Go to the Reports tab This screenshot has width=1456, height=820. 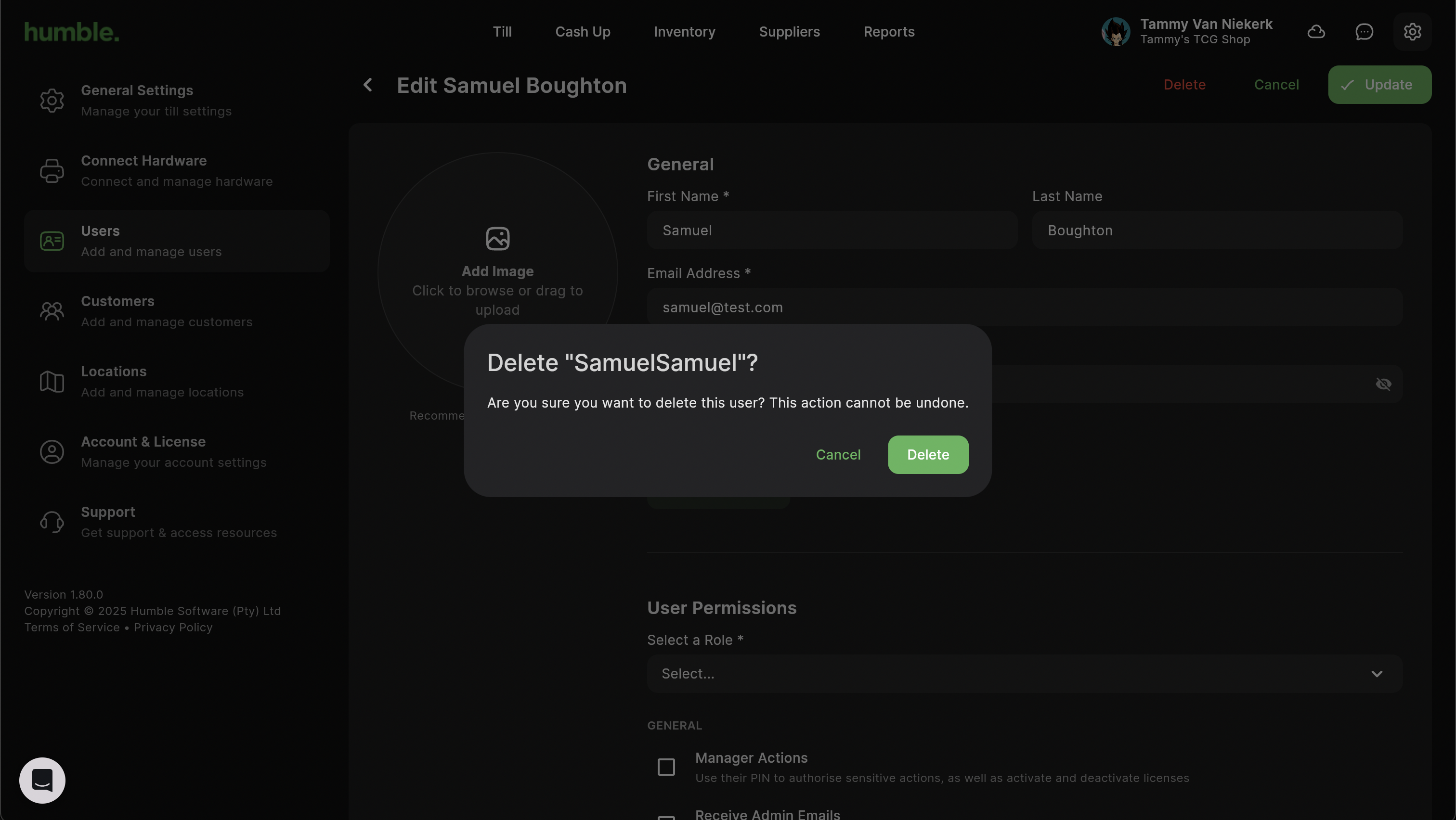tap(888, 32)
